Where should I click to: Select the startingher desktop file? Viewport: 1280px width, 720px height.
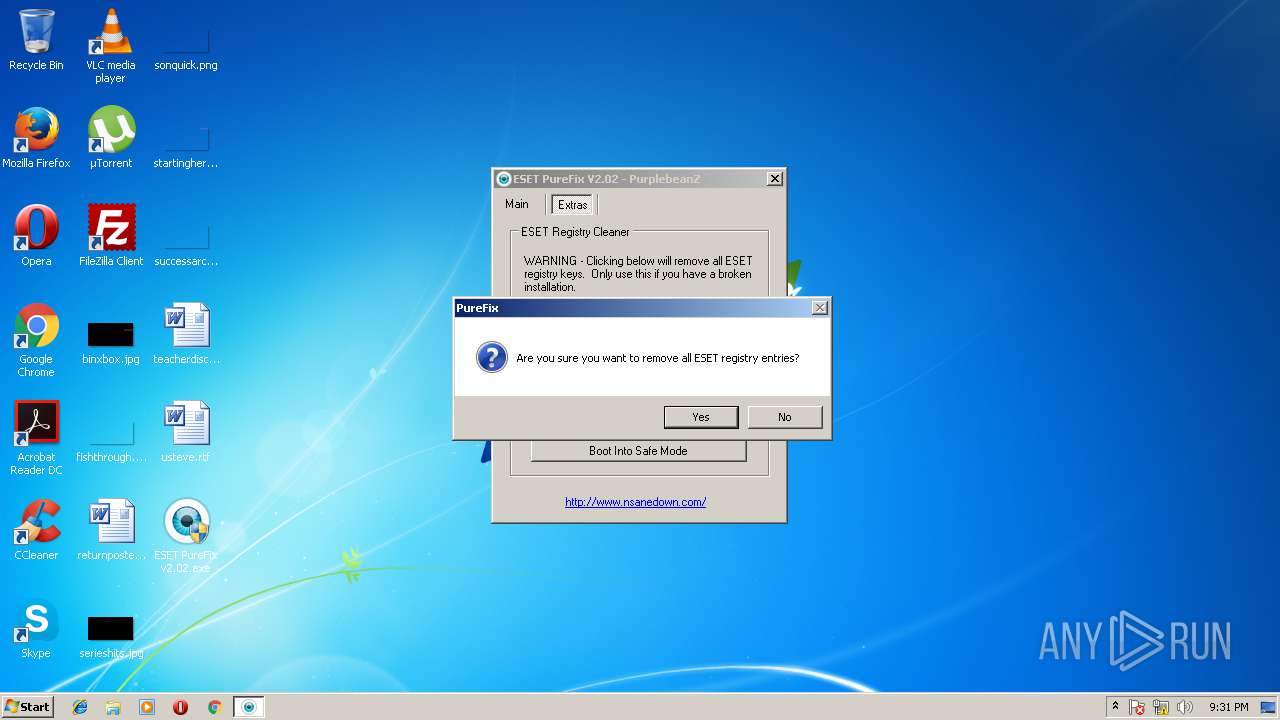pyautogui.click(x=186, y=145)
